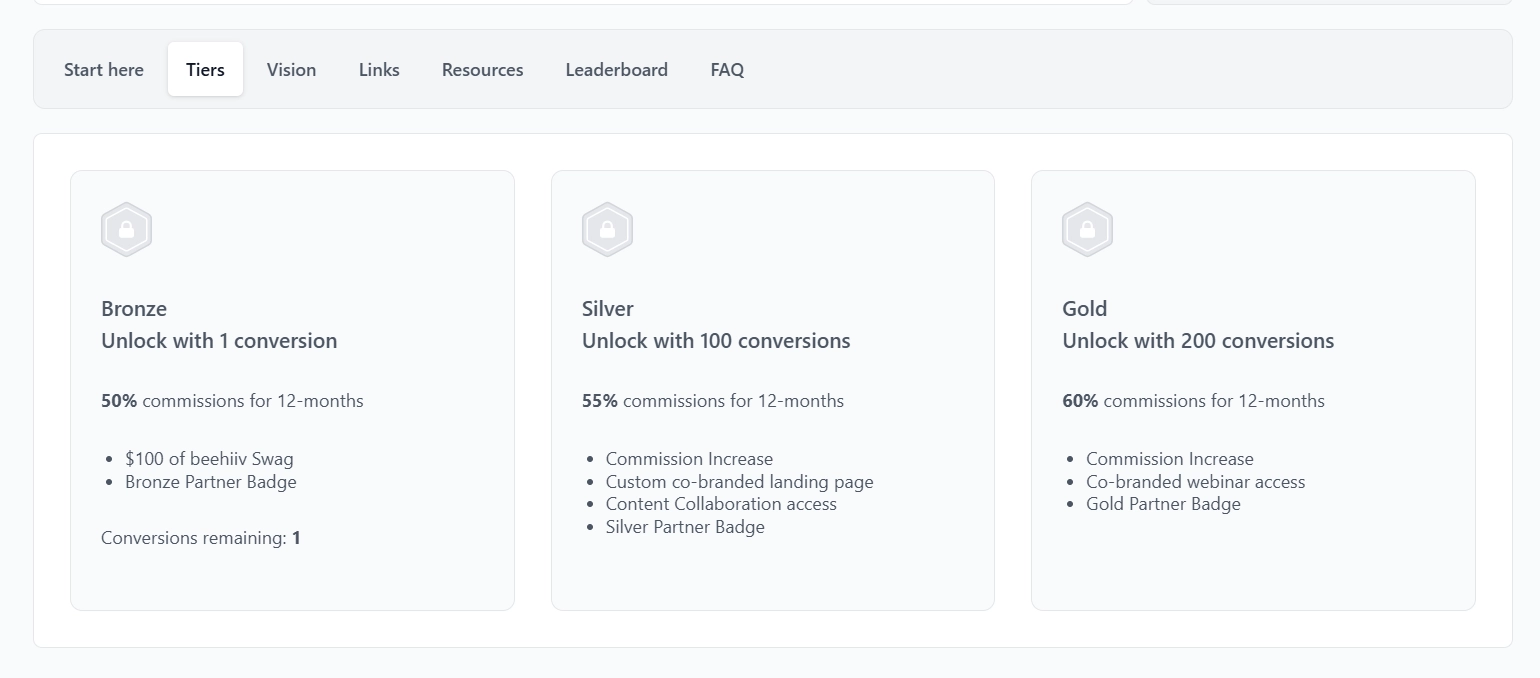1540x678 pixels.
Task: Click the 60% commissions line
Action: click(x=1193, y=401)
